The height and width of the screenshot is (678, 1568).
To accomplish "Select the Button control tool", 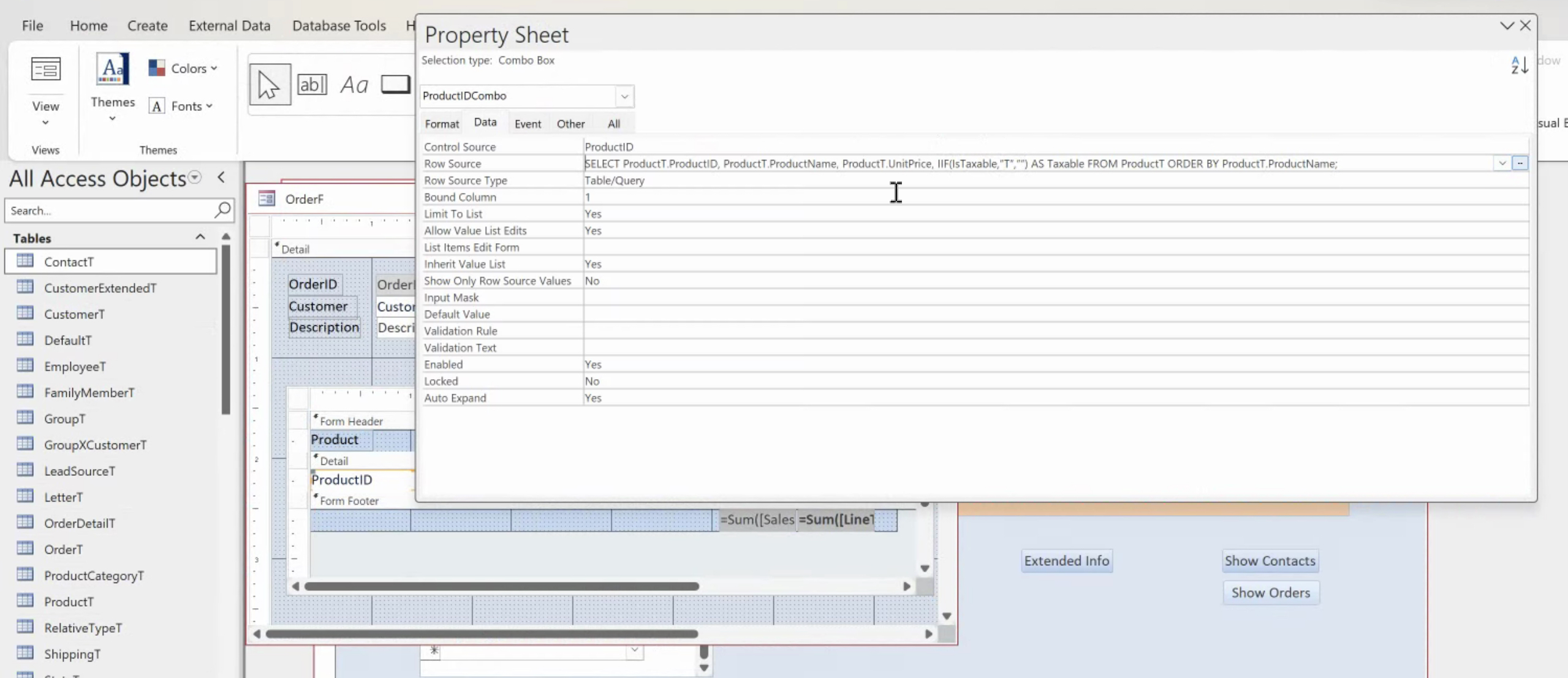I will [x=395, y=84].
